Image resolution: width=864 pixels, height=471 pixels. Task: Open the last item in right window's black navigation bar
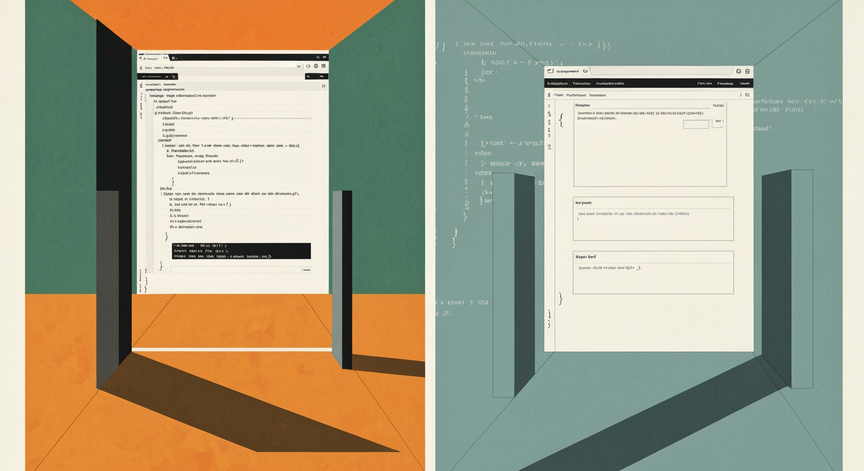coord(745,84)
